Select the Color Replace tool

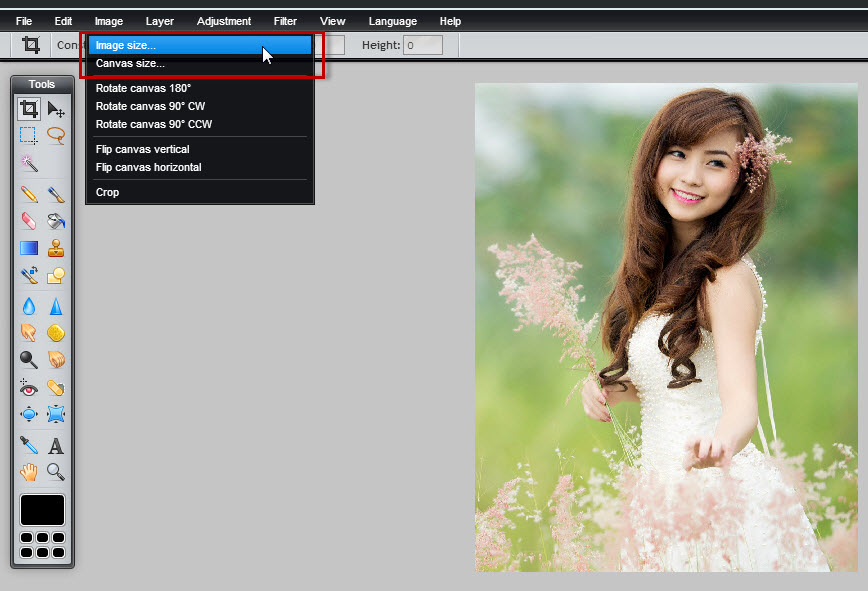click(29, 274)
